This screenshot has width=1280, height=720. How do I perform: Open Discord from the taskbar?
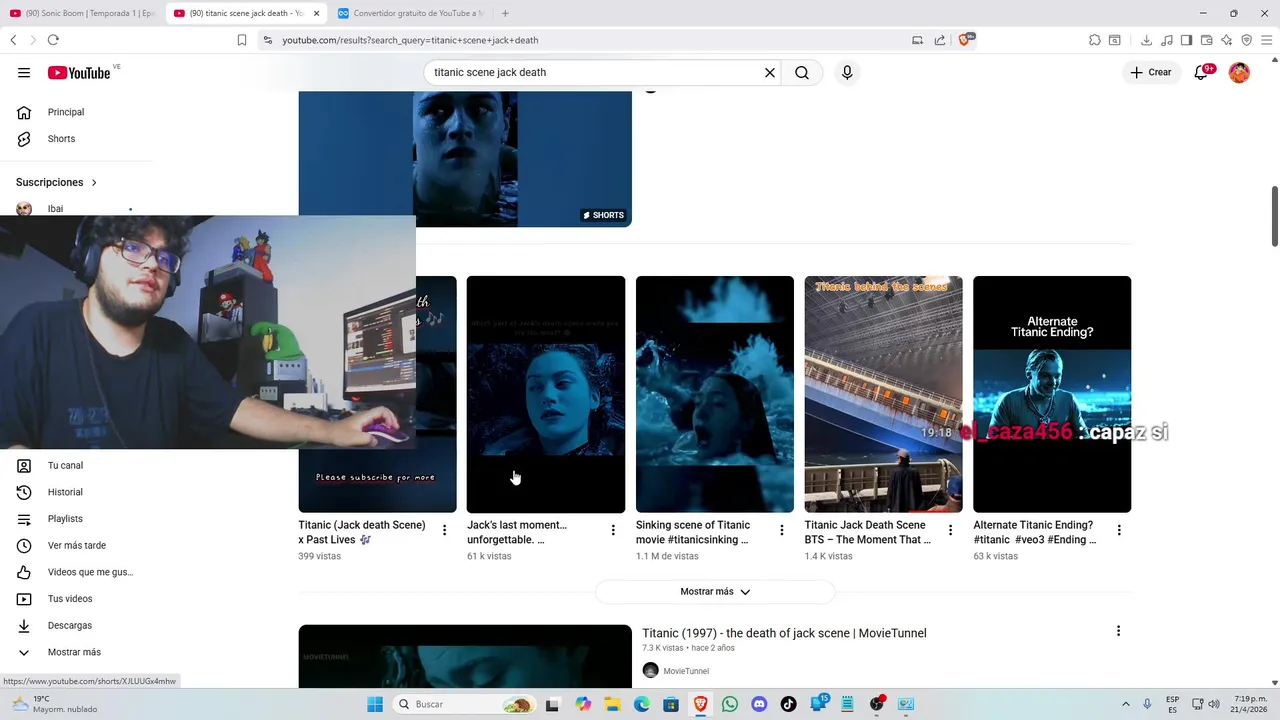coord(759,704)
